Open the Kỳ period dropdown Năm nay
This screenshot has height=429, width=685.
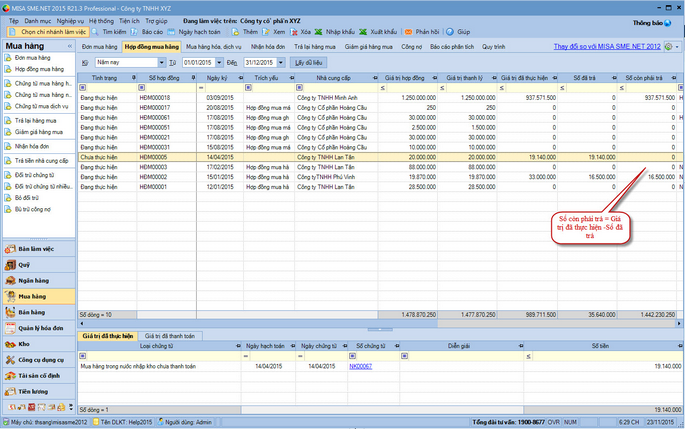162,62
